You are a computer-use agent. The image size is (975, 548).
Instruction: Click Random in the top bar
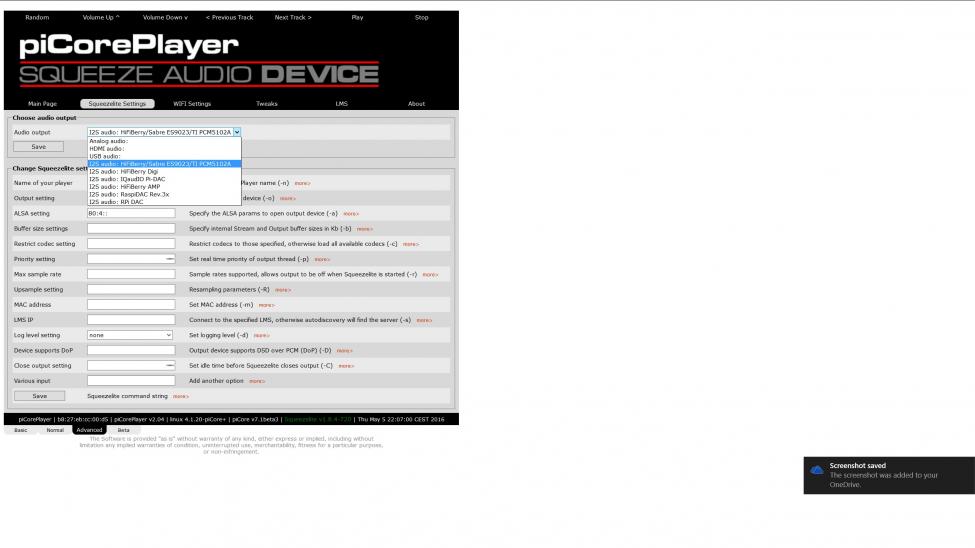37,17
